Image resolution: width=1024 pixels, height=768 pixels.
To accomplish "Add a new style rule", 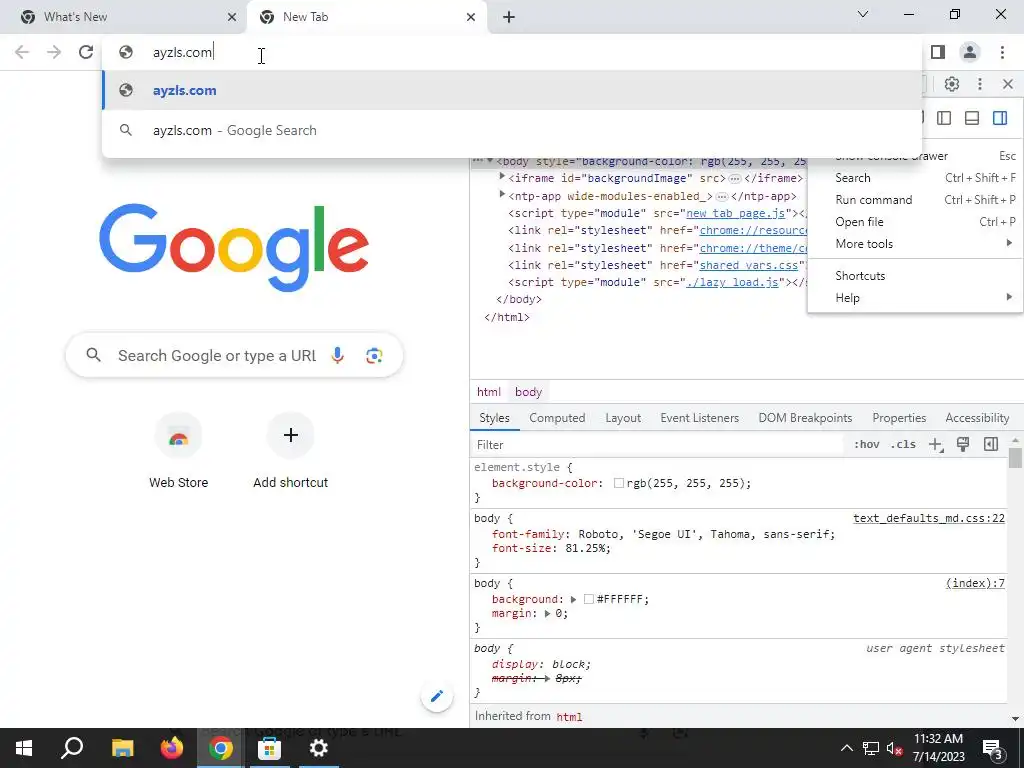I will coord(936,445).
